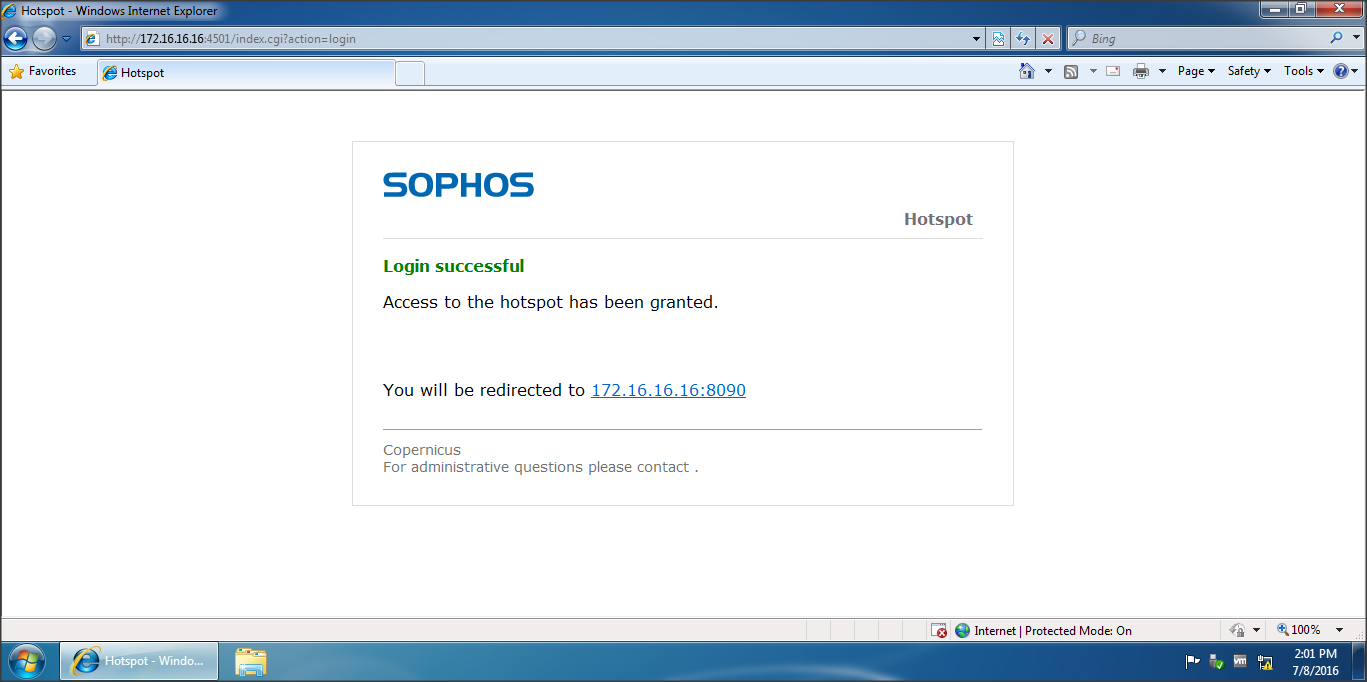Follow the 172.16.16.16:8090 redirect link

668,390
